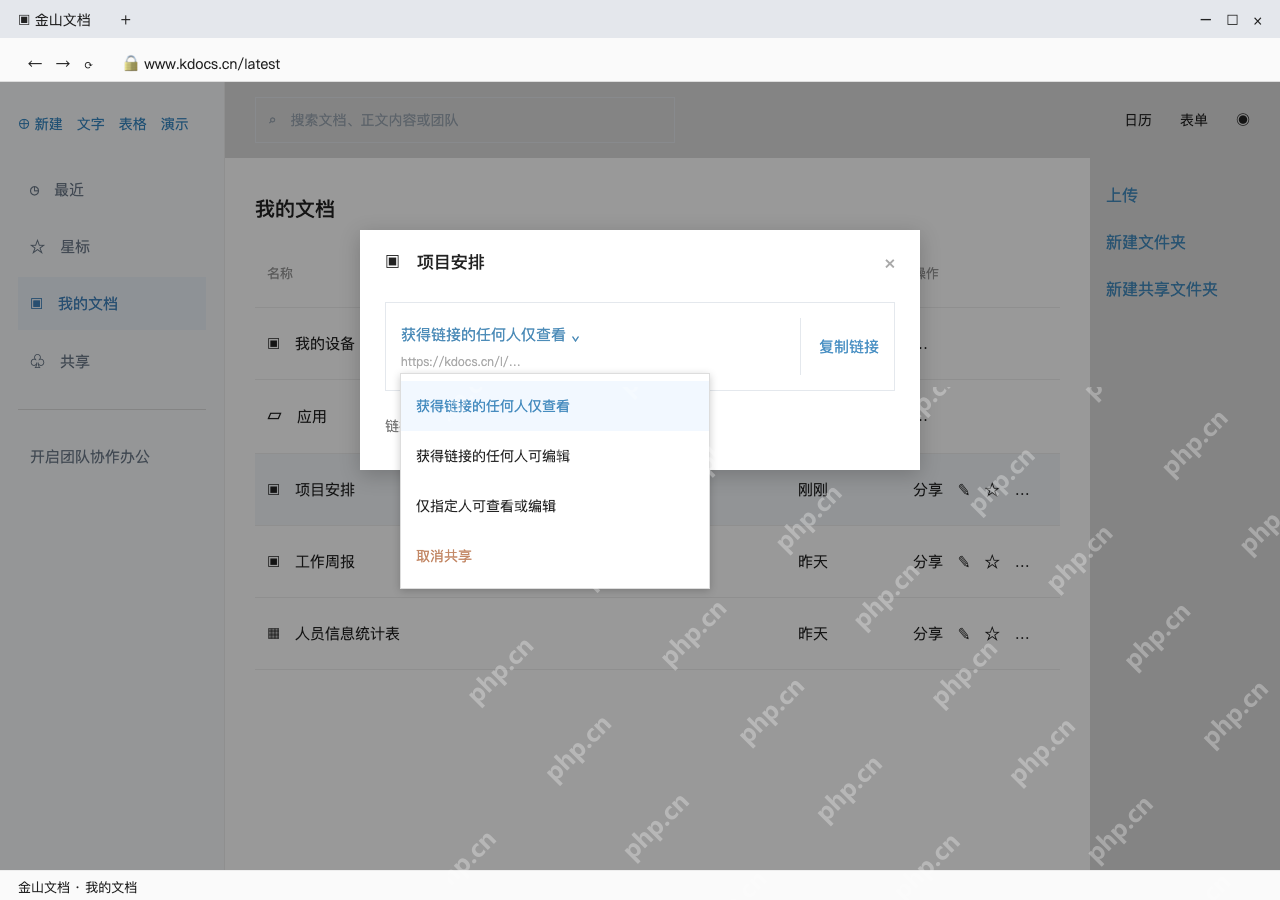This screenshot has width=1280, height=900.
Task: Click the 复制链接 button
Action: click(x=849, y=347)
